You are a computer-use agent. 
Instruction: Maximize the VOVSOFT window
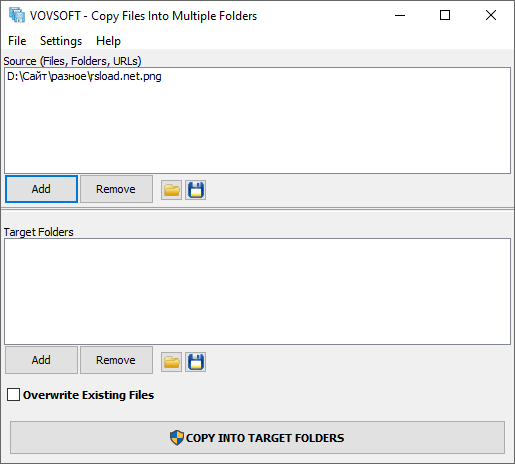pos(445,15)
